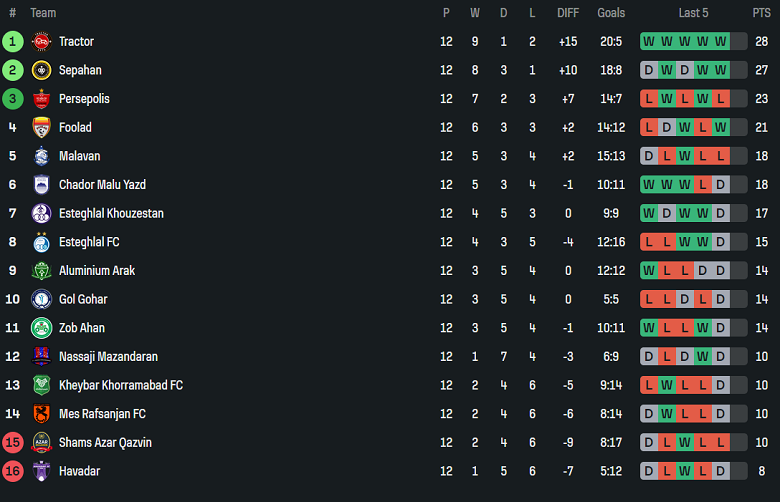Click the rank 1 position badge
780x502 pixels.
[12, 42]
